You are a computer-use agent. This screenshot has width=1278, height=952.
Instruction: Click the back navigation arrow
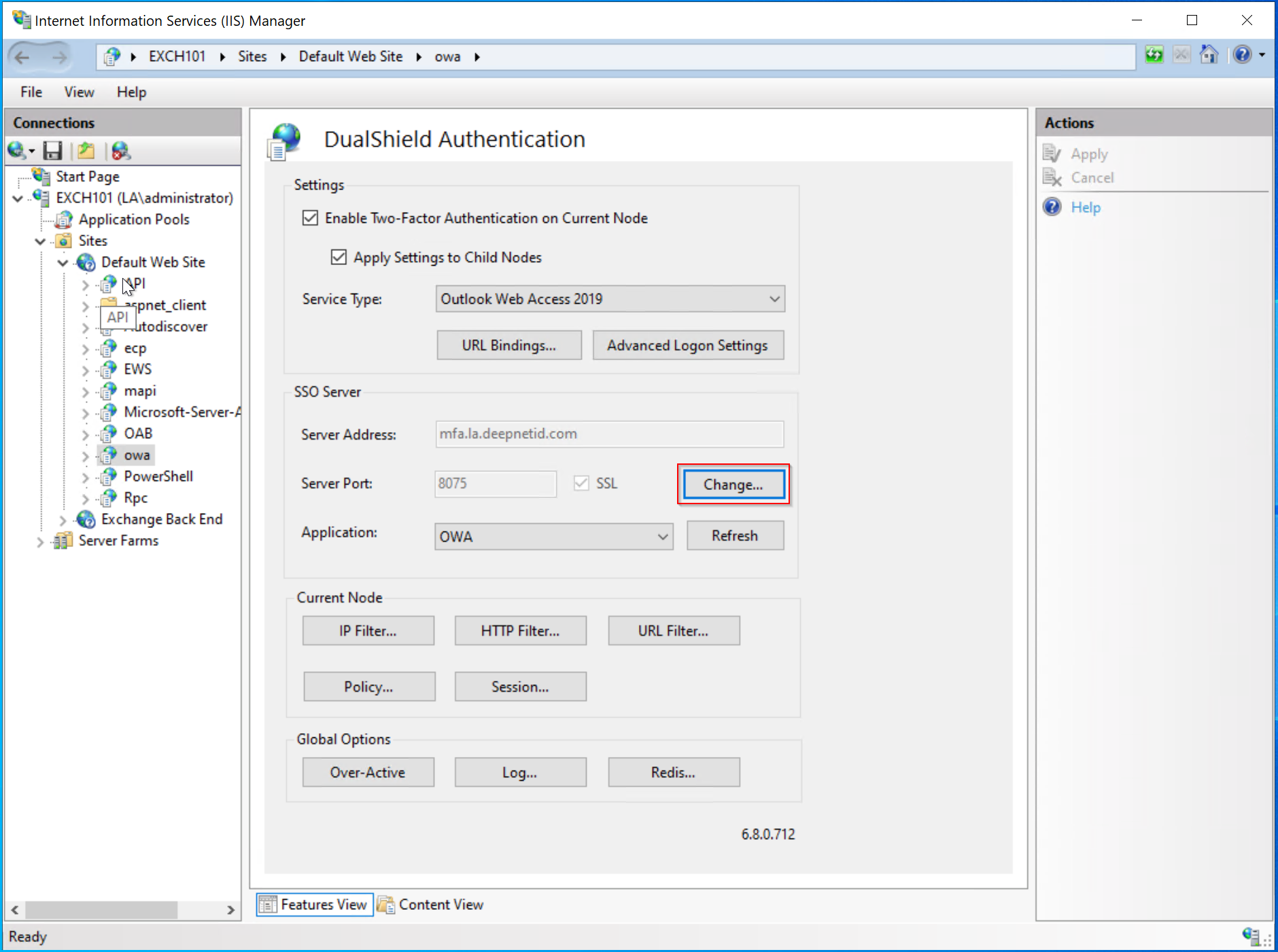pos(22,57)
